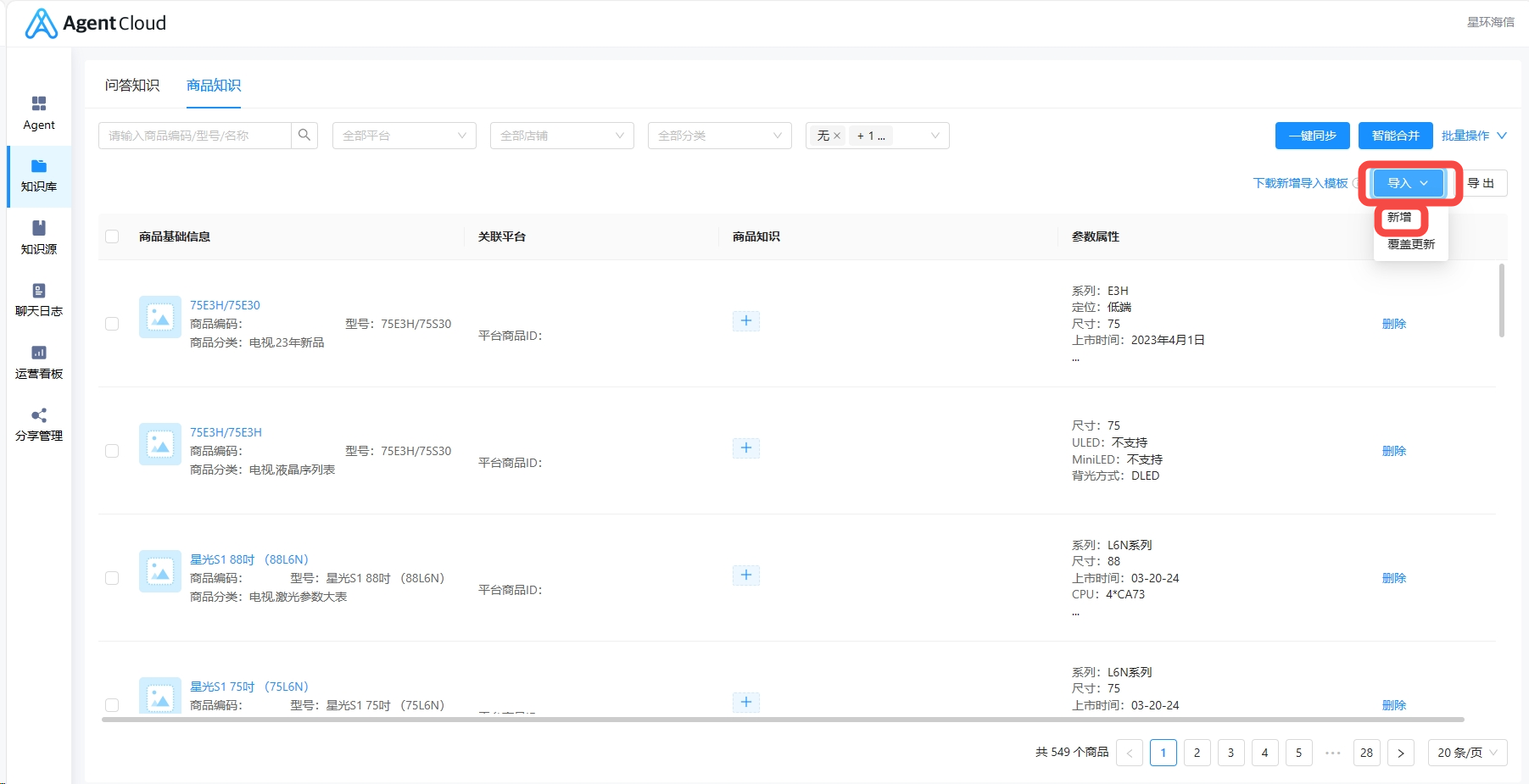1529x784 pixels.
Task: Select checkbox for 星光S1 88吋 row
Action: (112, 578)
